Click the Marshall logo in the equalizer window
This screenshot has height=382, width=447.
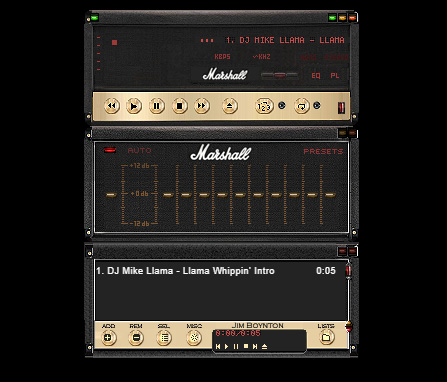(221, 153)
